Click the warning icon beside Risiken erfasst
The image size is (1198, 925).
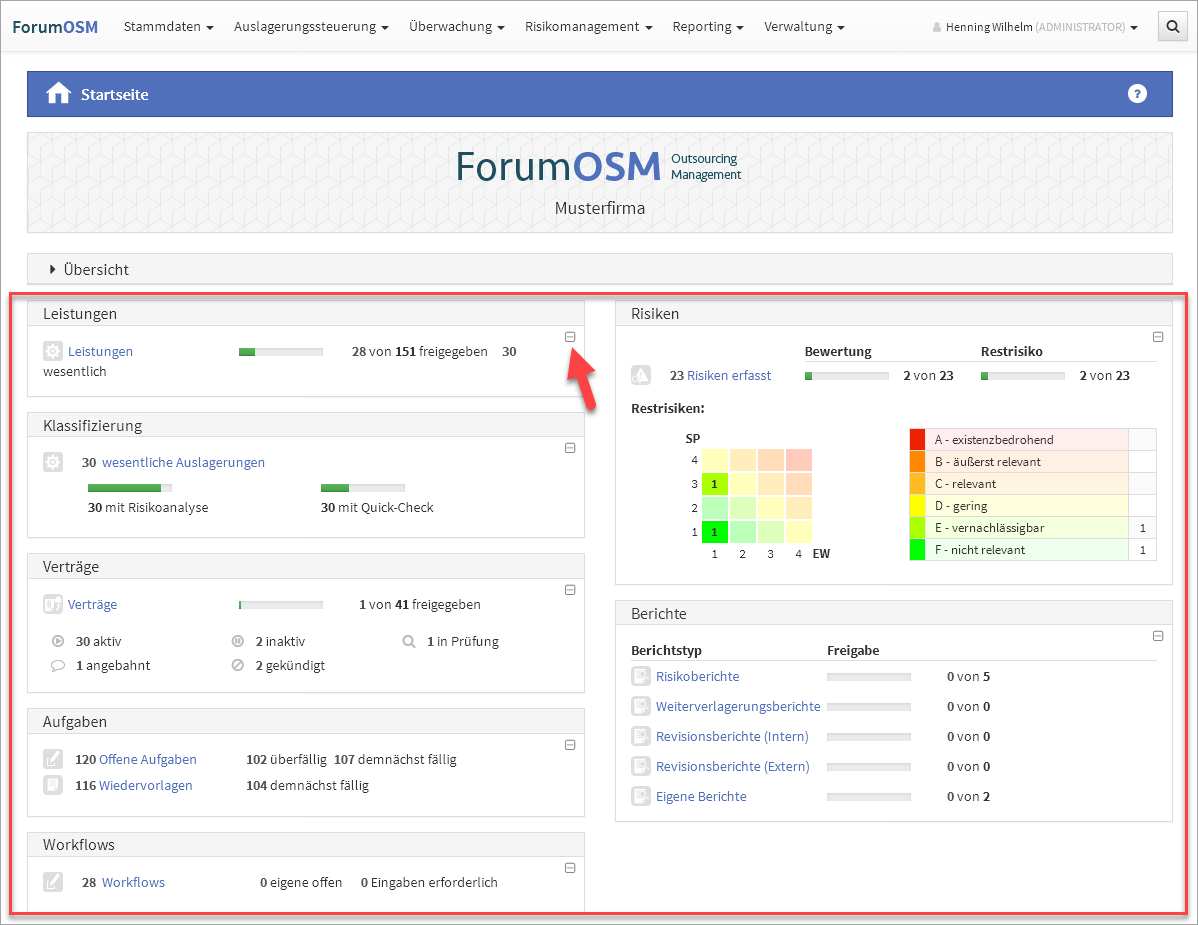(x=641, y=376)
